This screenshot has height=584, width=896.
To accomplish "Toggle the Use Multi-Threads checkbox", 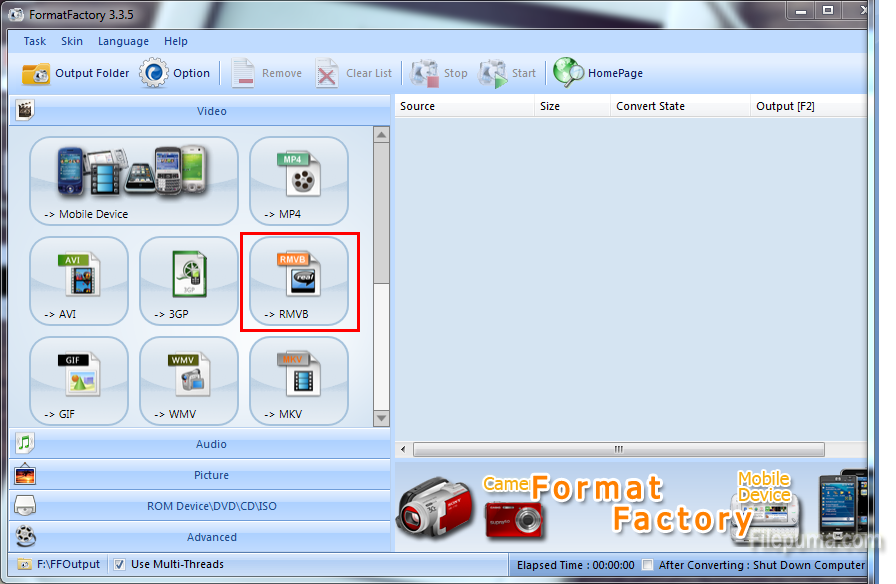I will 120,564.
